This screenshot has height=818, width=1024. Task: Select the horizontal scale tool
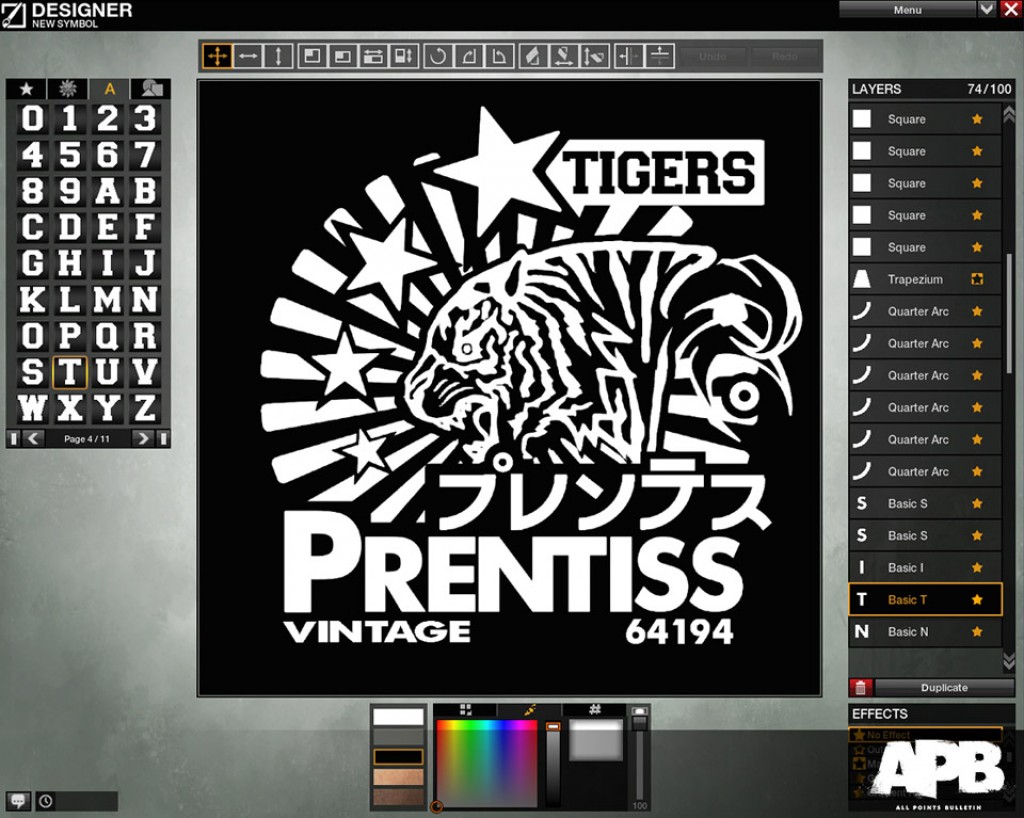pos(248,56)
